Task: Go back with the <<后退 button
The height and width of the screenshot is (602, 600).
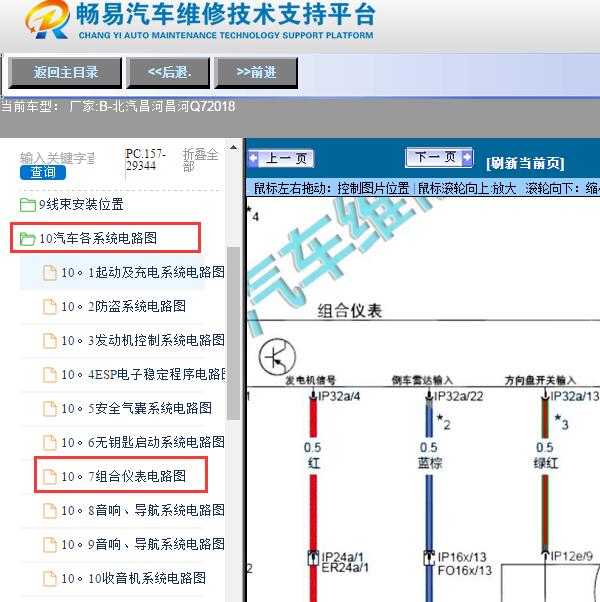Action: coord(169,72)
